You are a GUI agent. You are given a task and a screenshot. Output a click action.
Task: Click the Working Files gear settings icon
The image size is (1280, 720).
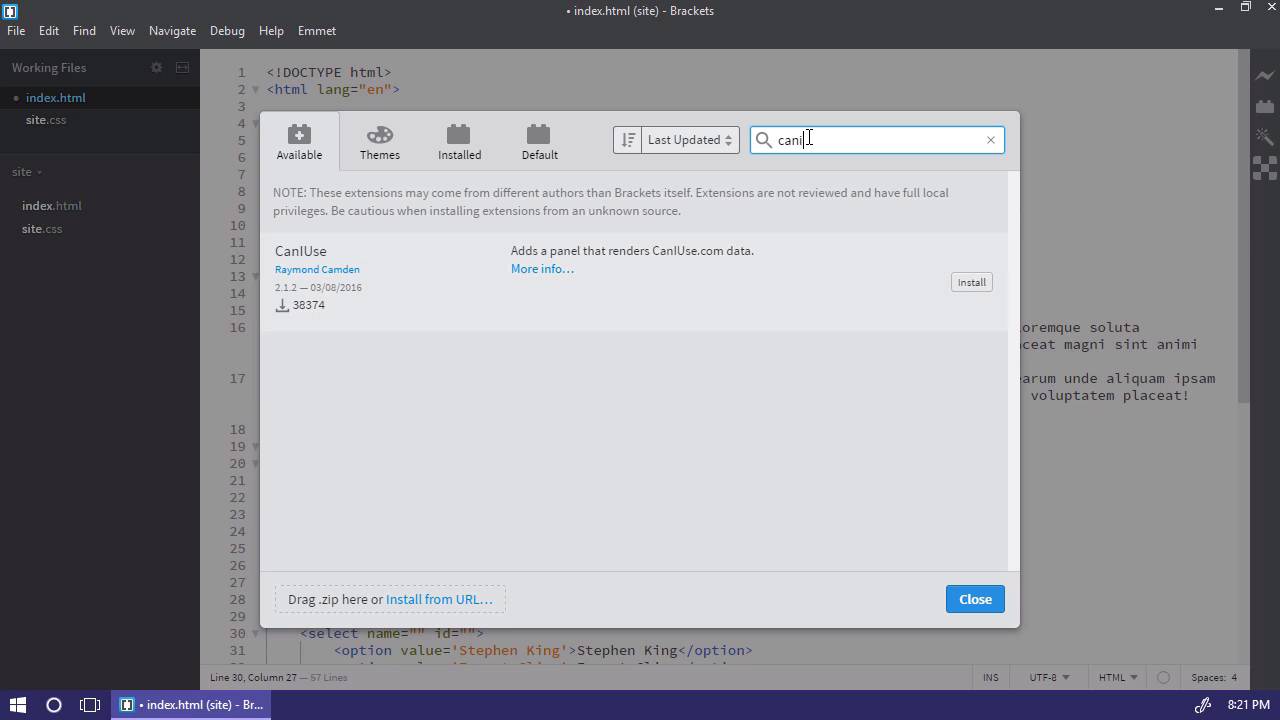(x=156, y=67)
